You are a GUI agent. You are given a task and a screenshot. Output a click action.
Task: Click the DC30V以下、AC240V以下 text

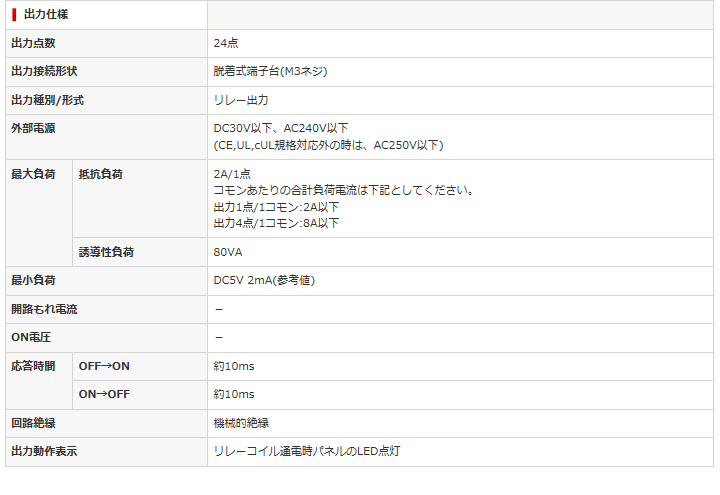[x=281, y=128]
